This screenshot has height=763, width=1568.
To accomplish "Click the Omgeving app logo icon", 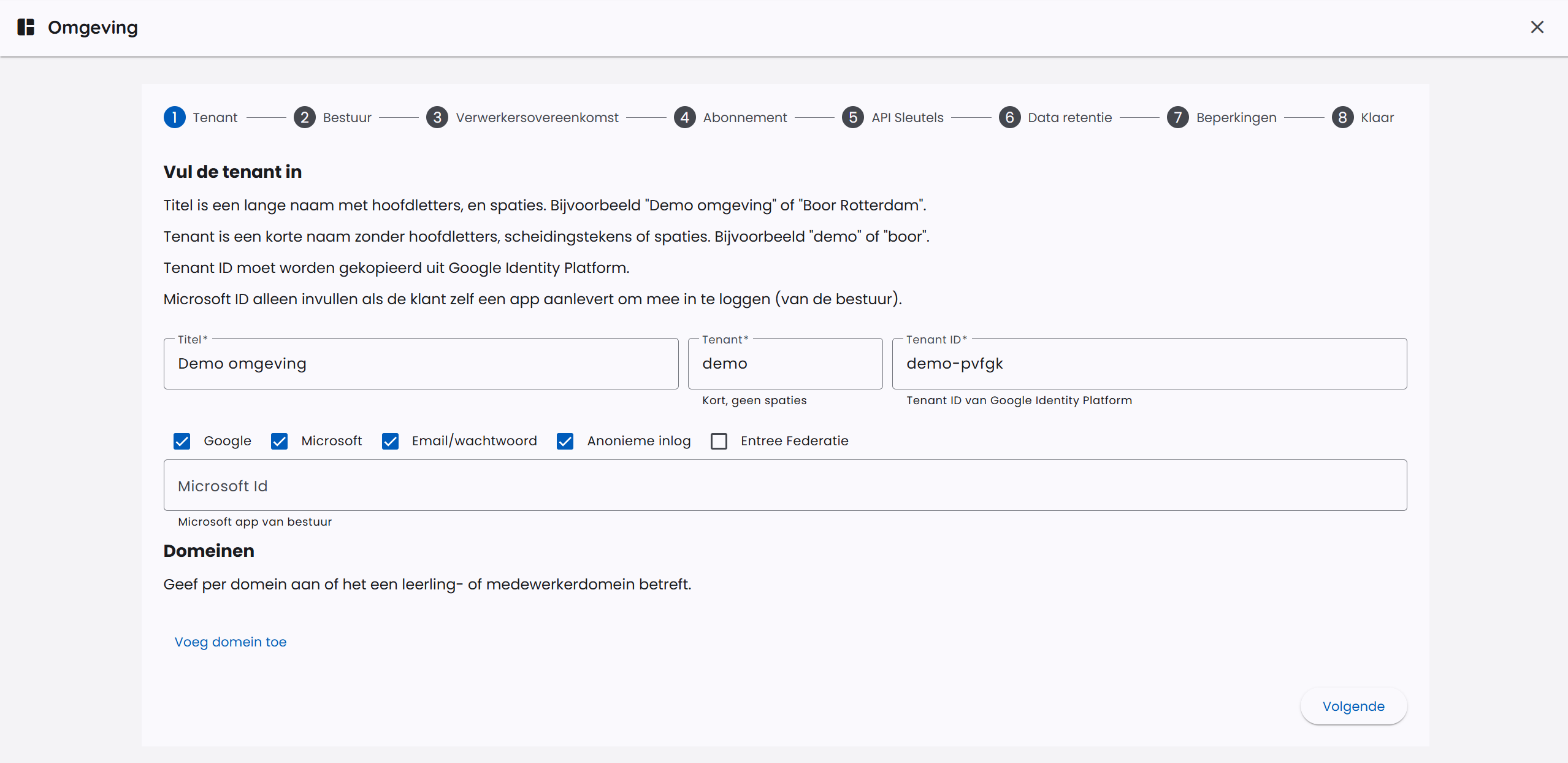I will (26, 27).
